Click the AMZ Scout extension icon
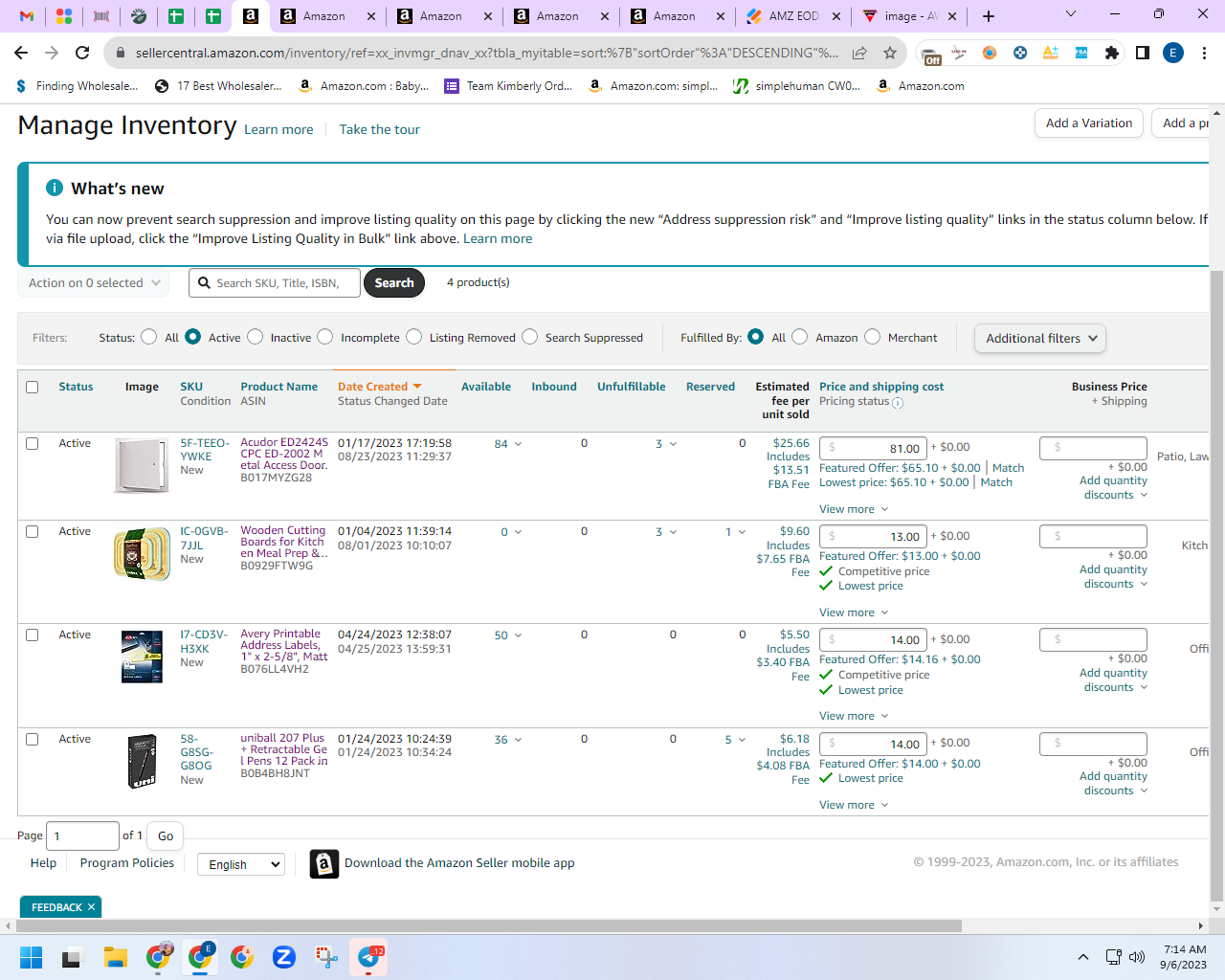Image resolution: width=1225 pixels, height=980 pixels. coord(1051,53)
